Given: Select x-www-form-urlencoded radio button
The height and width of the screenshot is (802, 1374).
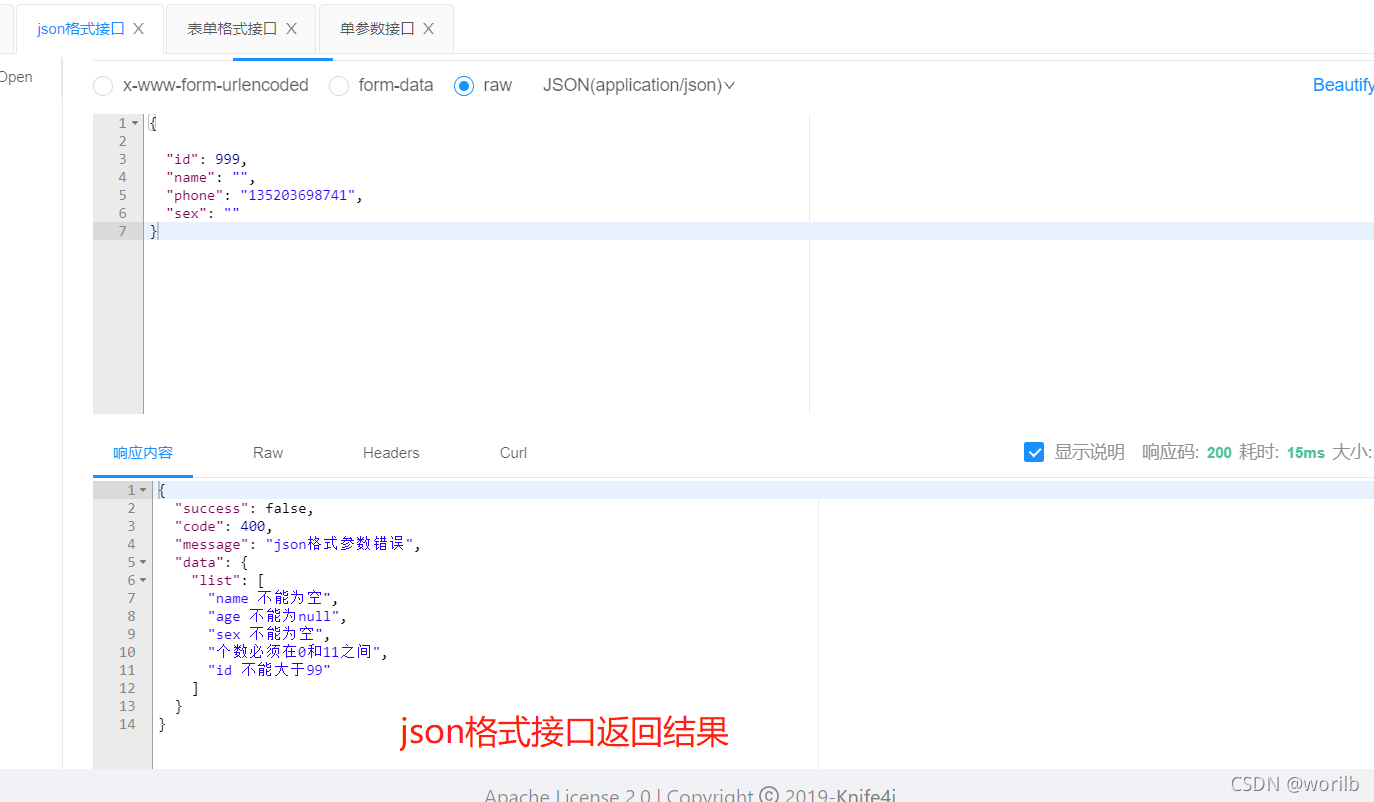Looking at the screenshot, I should pos(103,86).
